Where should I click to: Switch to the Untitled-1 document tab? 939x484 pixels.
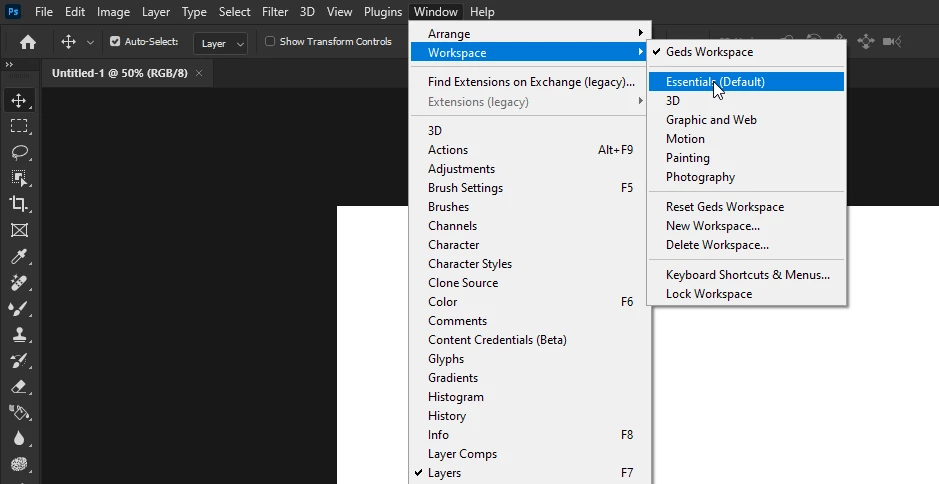(120, 73)
